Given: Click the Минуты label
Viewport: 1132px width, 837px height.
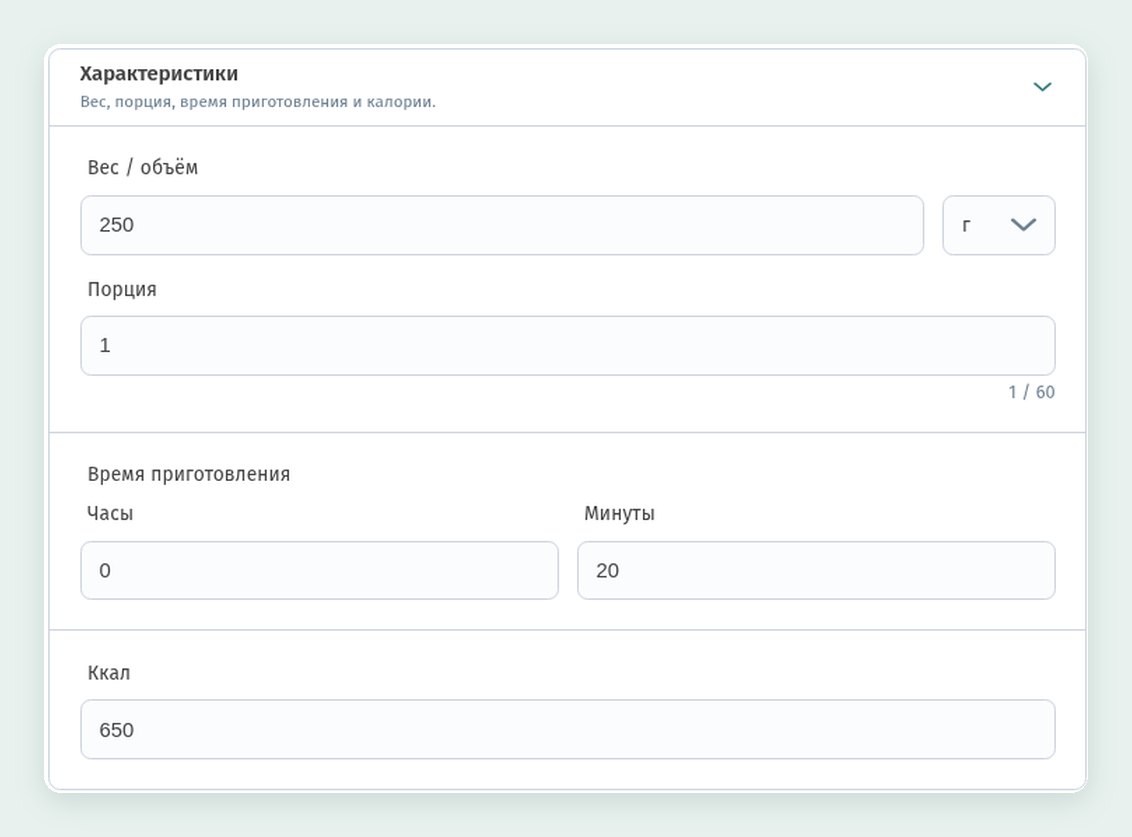Looking at the screenshot, I should coord(619,513).
